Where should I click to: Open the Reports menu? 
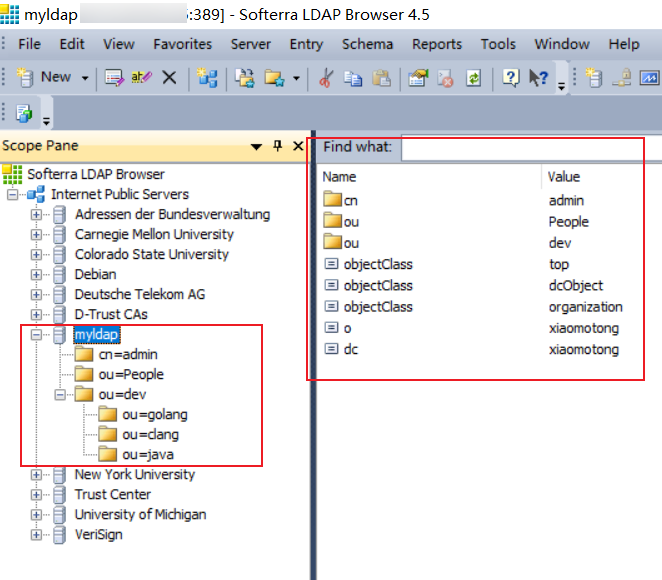(x=437, y=44)
